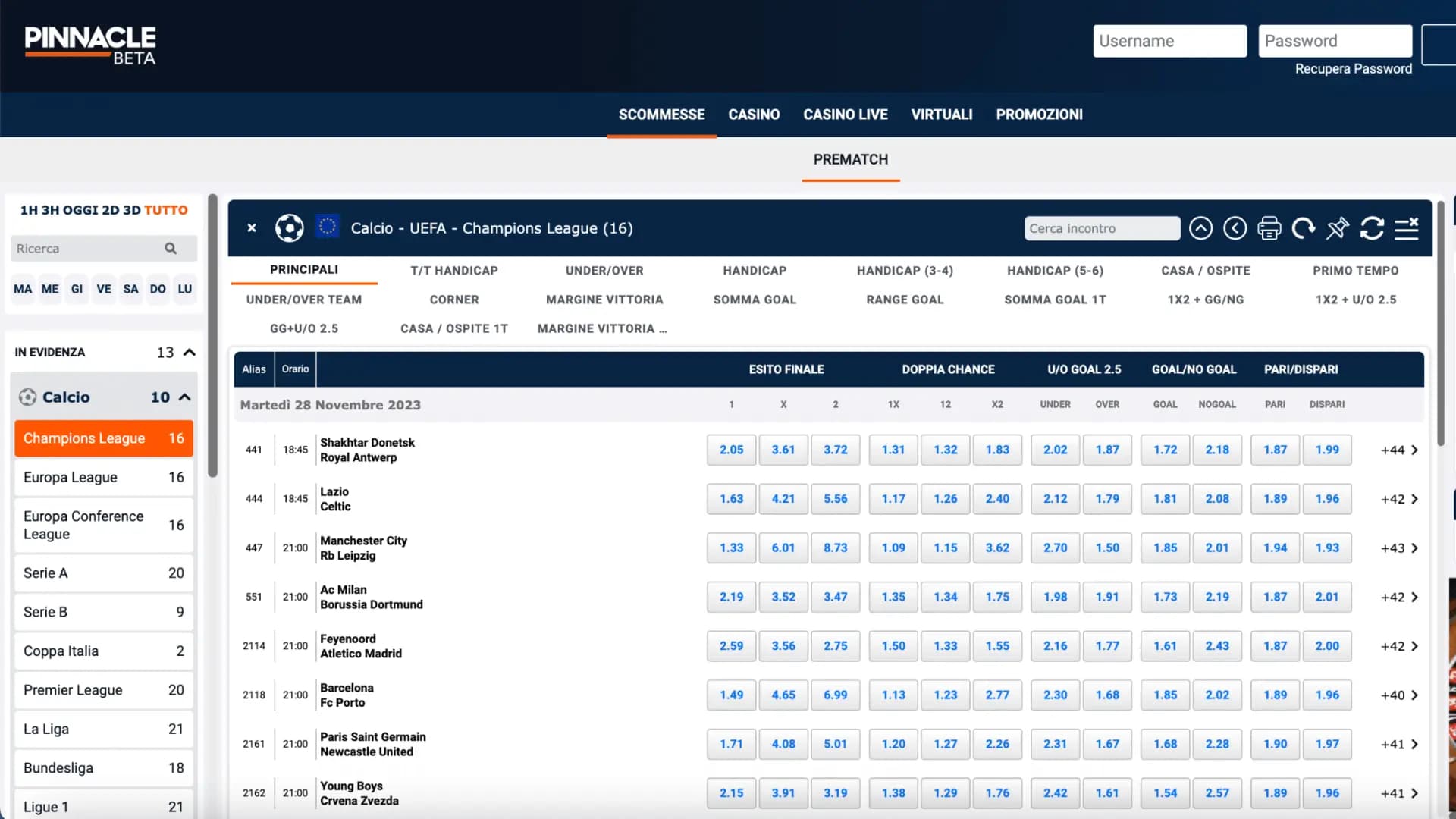Click the pin icon in league header

pos(1337,228)
